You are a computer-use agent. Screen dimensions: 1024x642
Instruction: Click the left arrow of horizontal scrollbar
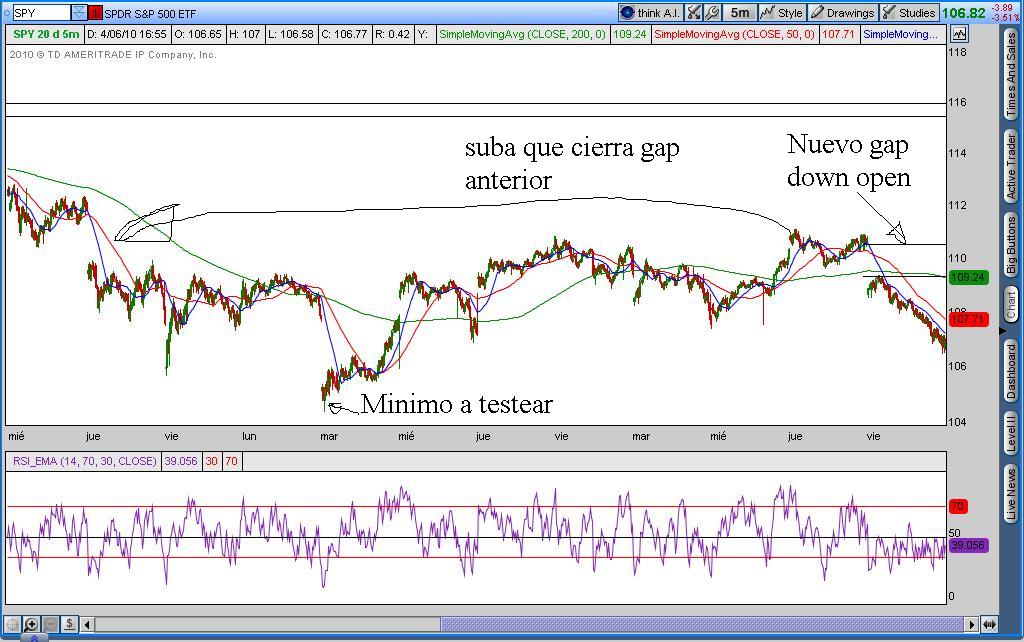click(88, 624)
